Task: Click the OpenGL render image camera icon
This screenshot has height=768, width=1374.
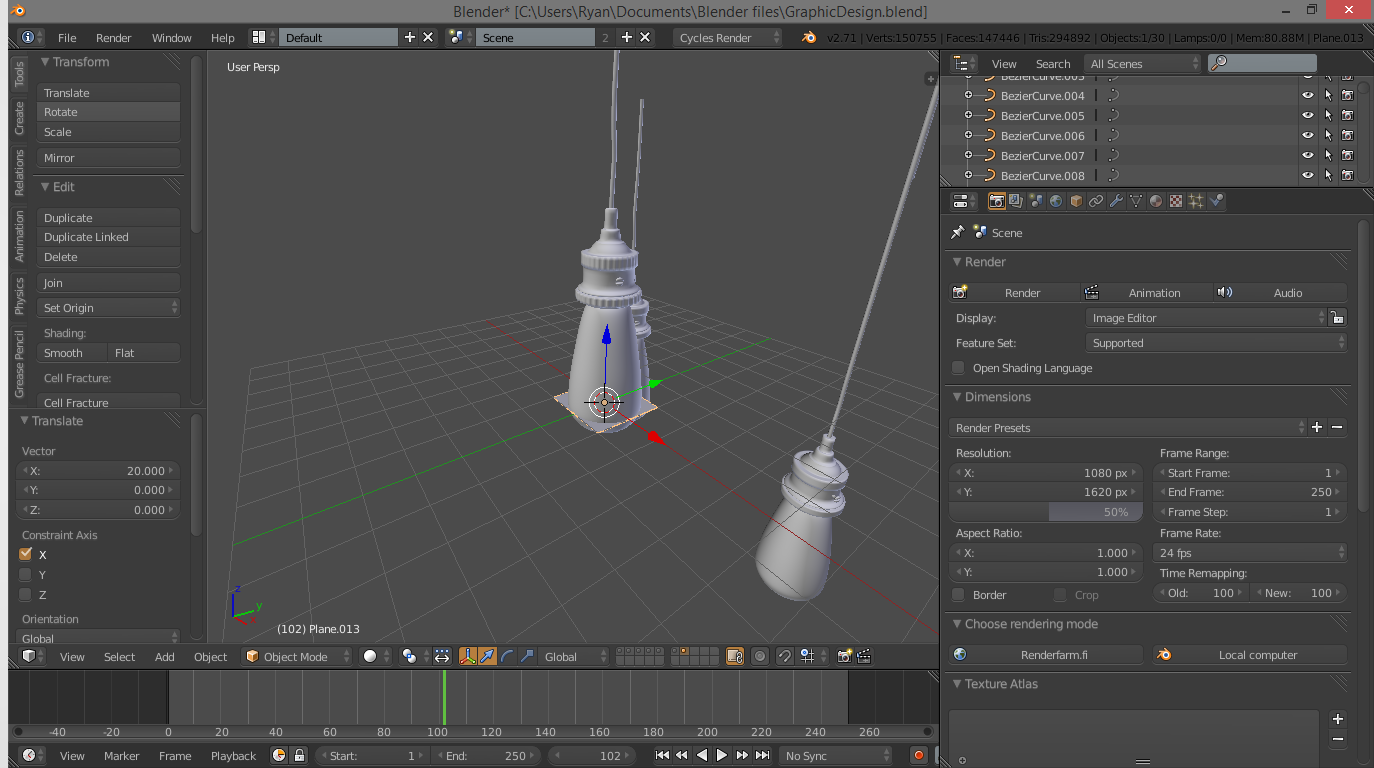Action: pos(845,656)
